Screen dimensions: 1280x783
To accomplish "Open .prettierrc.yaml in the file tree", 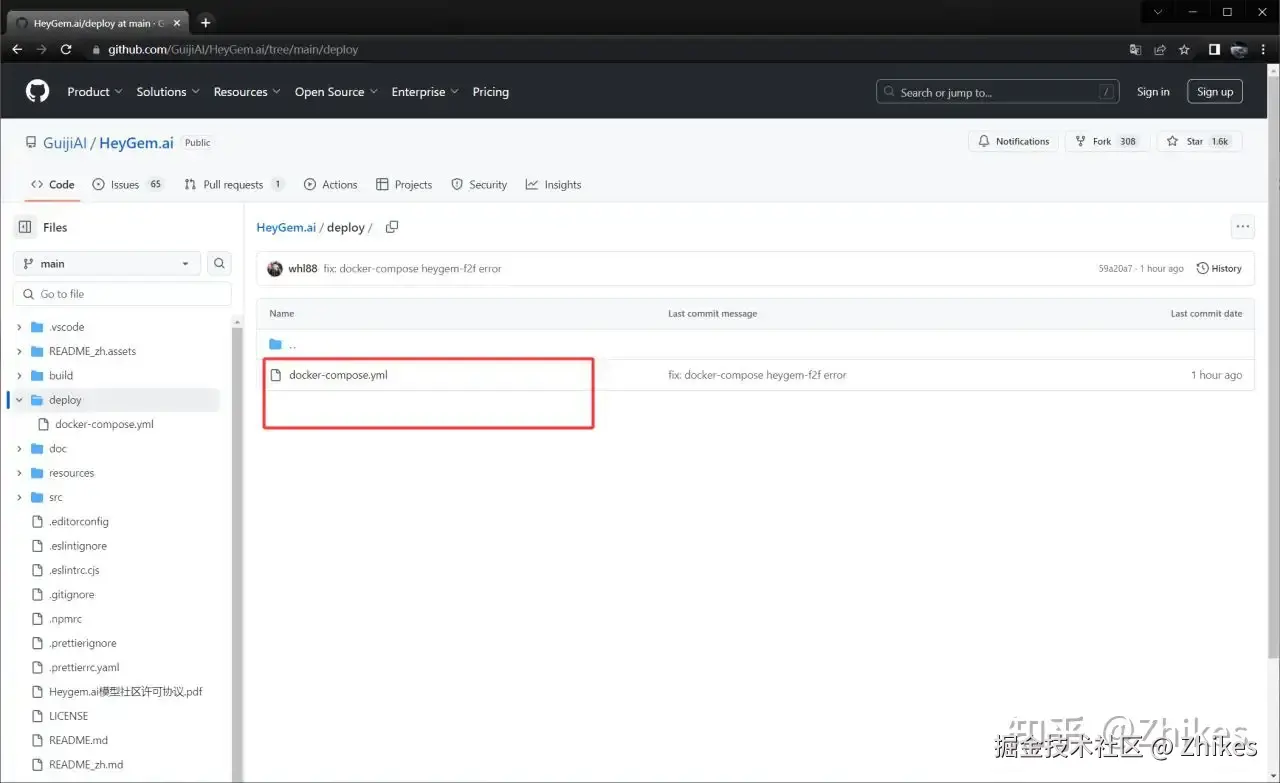I will tap(84, 667).
